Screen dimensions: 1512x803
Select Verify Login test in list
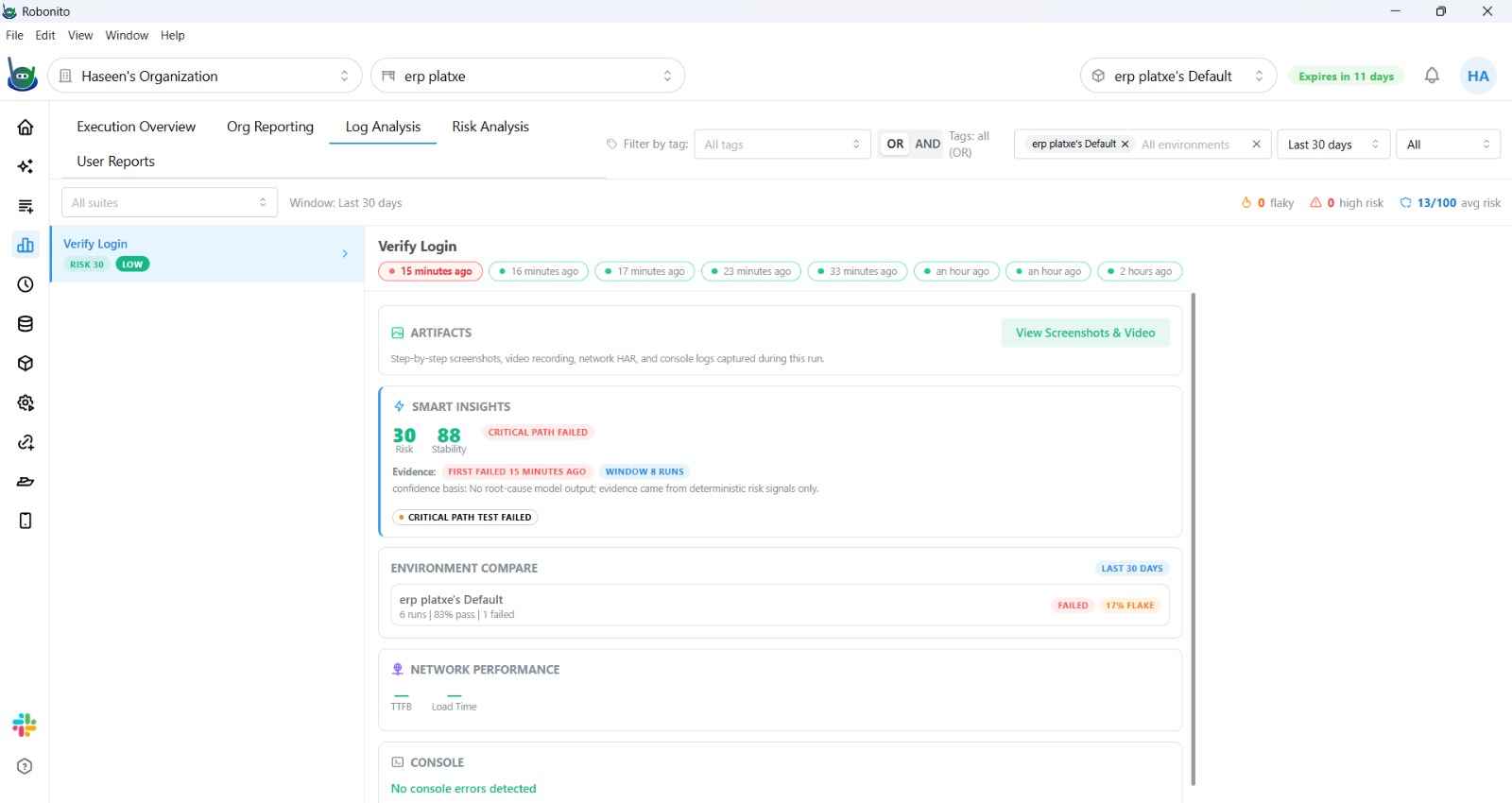207,253
